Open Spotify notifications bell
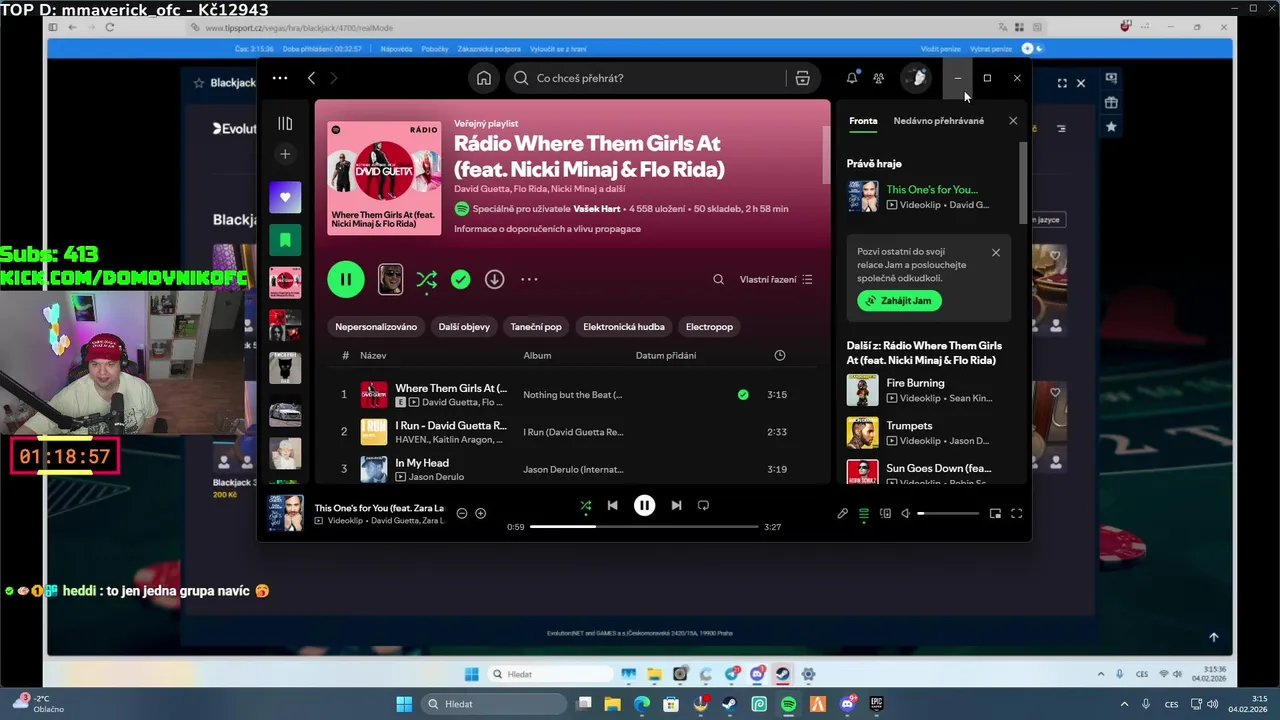Screen dimensions: 1280x720 (x=852, y=78)
